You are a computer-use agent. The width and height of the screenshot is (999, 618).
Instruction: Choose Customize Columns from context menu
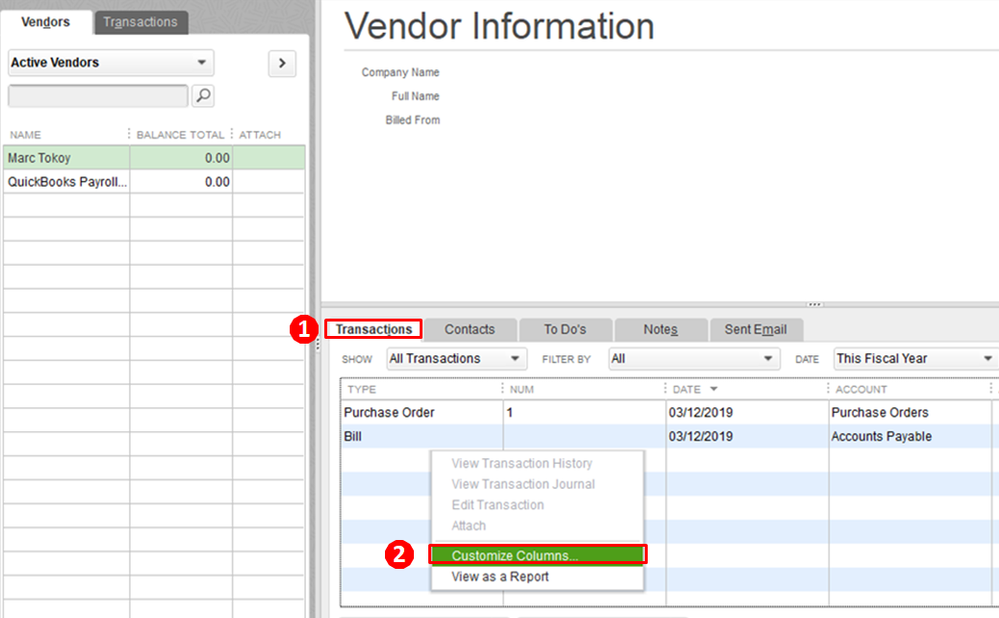coord(538,555)
